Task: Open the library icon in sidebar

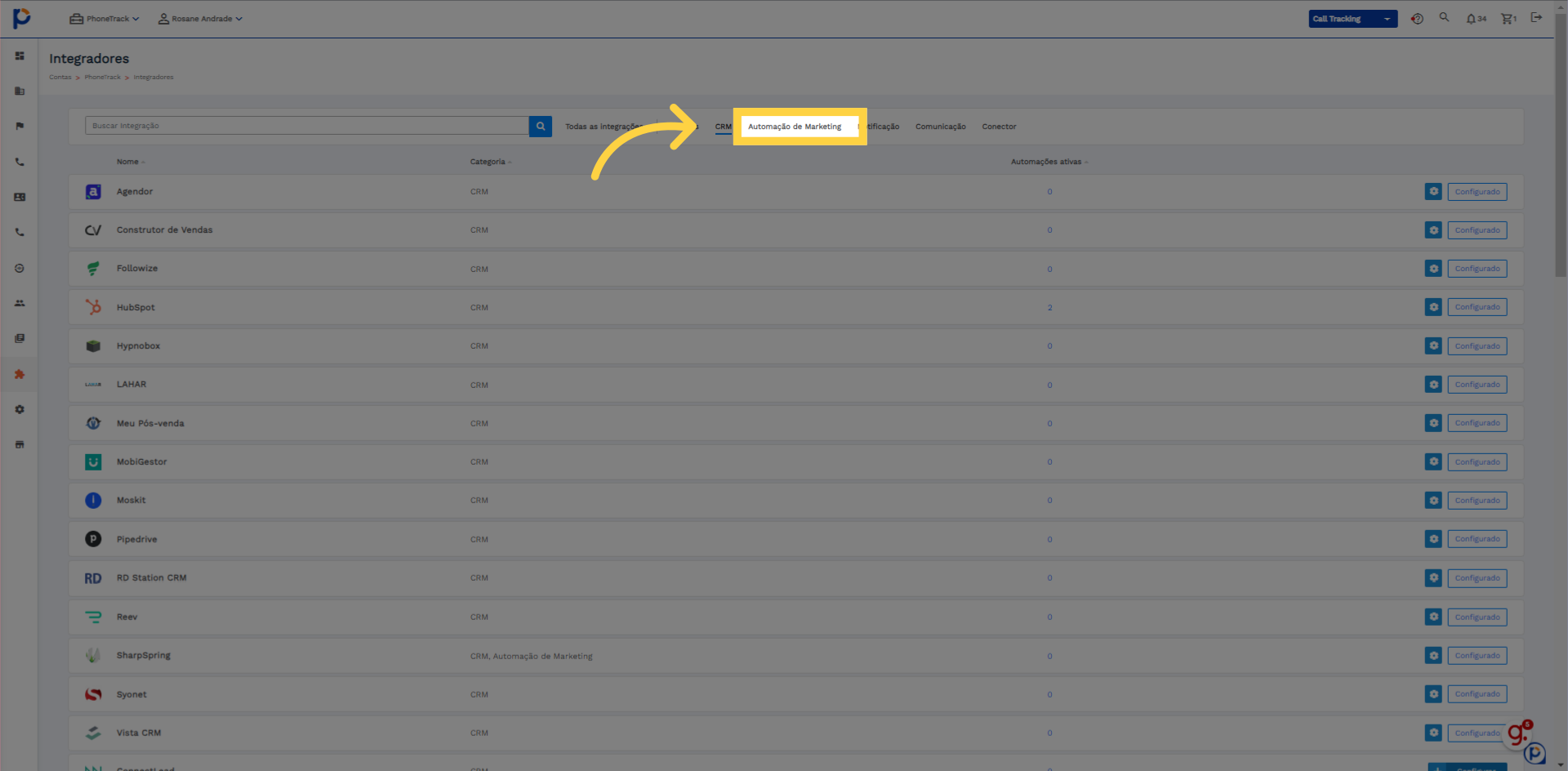Action: [x=20, y=338]
